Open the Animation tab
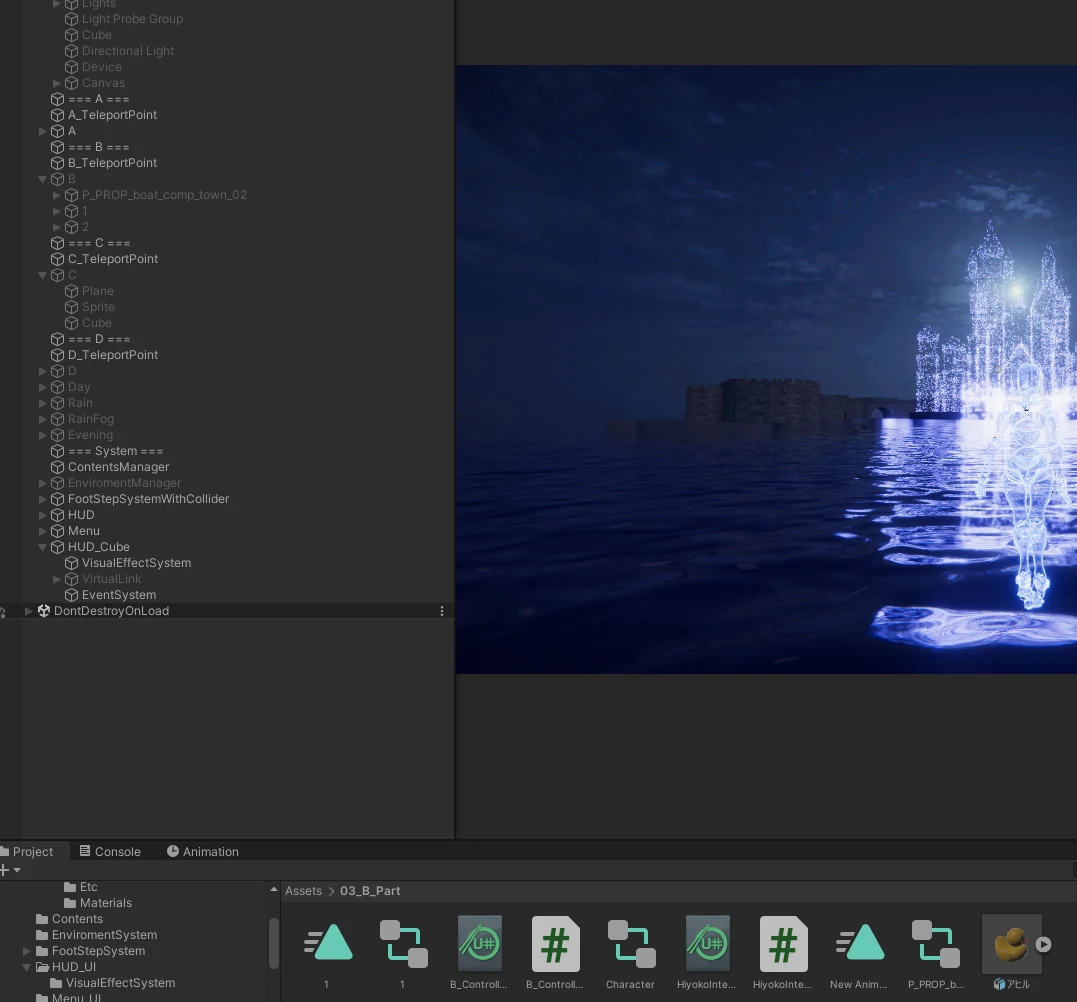 click(x=203, y=852)
